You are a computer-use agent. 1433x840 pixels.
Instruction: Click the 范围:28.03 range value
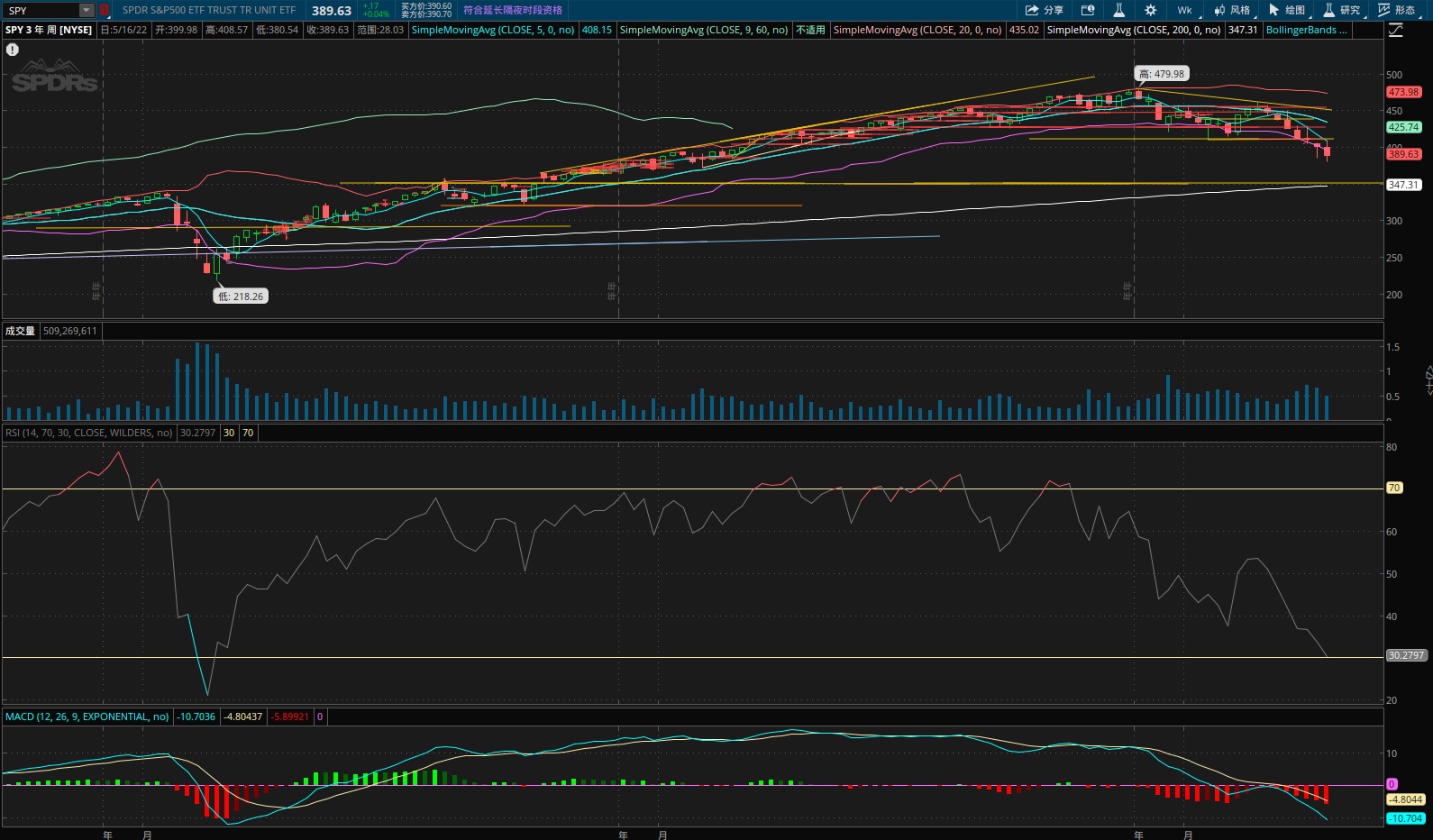[380, 30]
